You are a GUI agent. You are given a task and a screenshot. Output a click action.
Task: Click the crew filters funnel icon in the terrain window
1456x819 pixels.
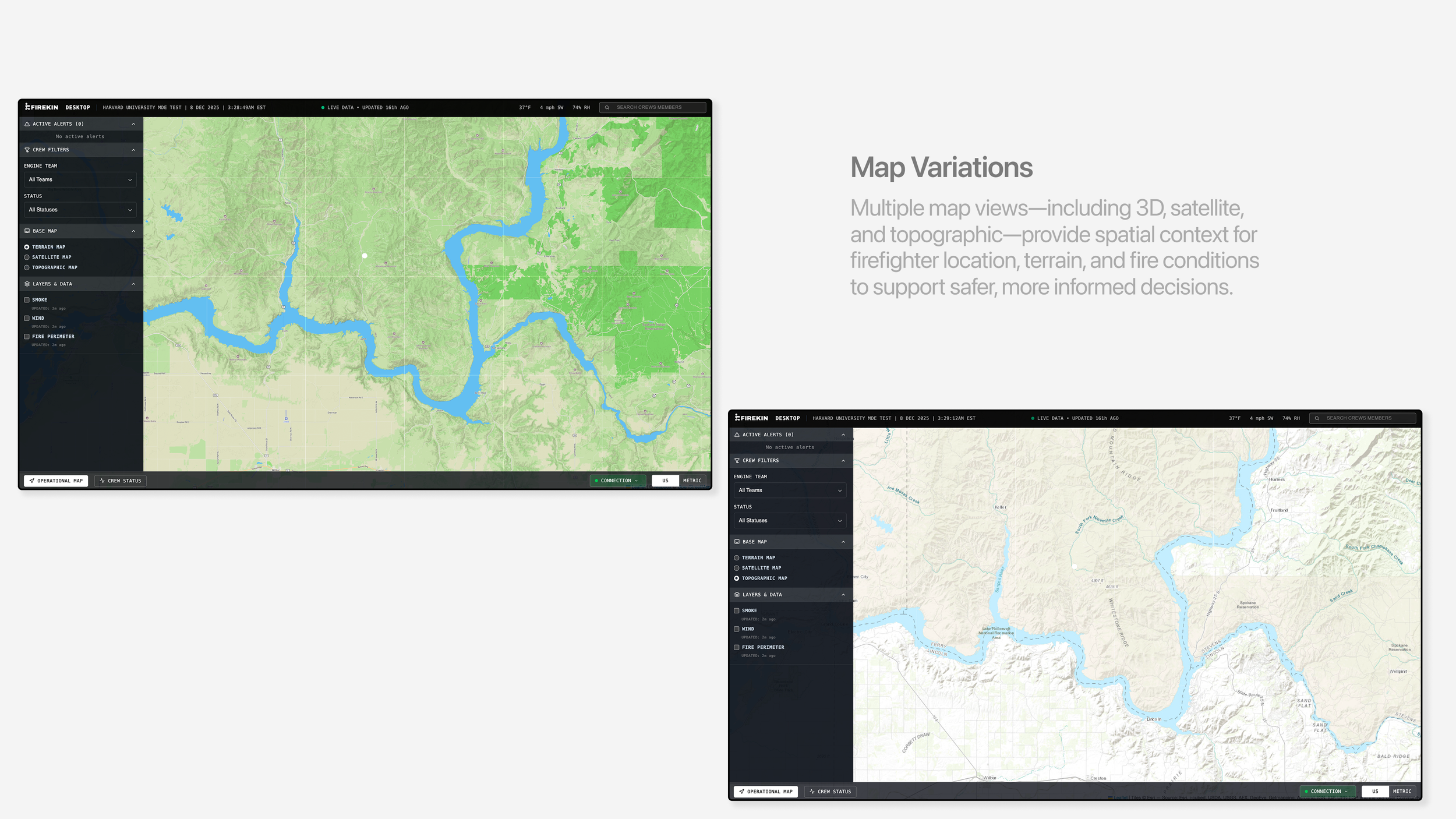click(27, 150)
